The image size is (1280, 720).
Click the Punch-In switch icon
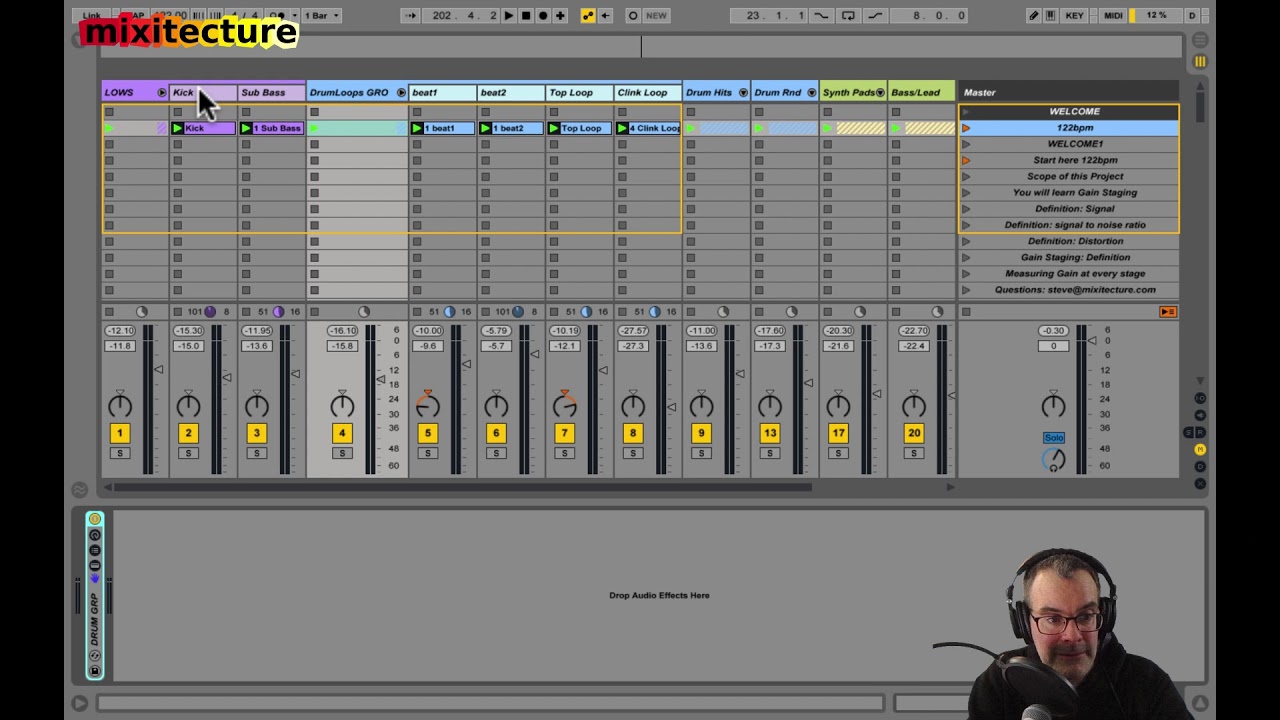tap(821, 15)
